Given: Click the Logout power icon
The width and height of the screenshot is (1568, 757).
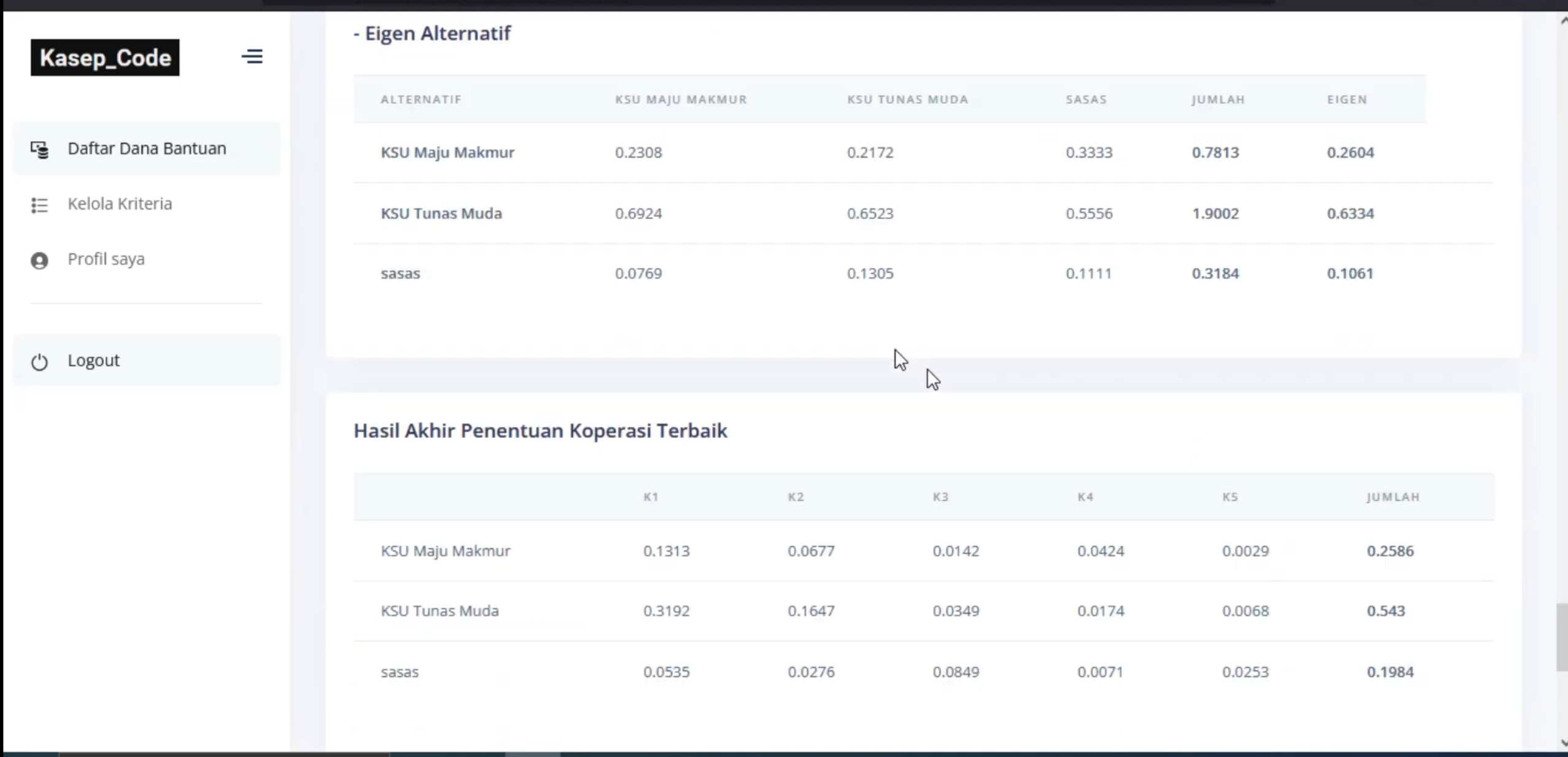Looking at the screenshot, I should tap(39, 362).
